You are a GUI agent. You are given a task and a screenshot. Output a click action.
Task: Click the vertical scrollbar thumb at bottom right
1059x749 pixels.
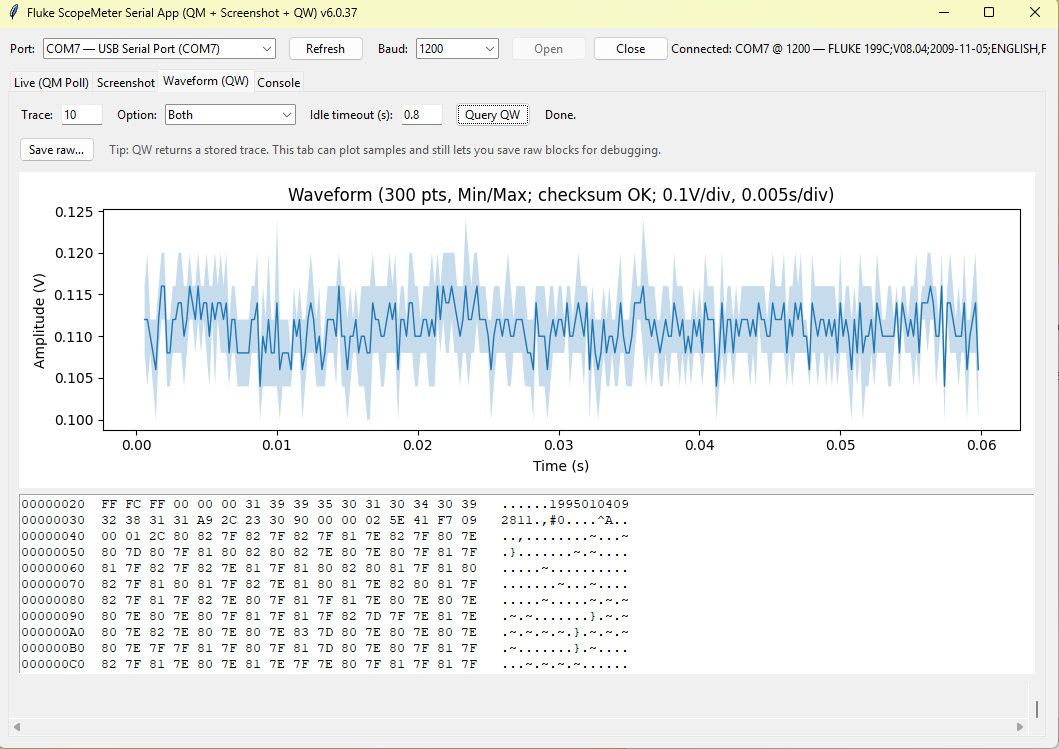(x=1036, y=708)
